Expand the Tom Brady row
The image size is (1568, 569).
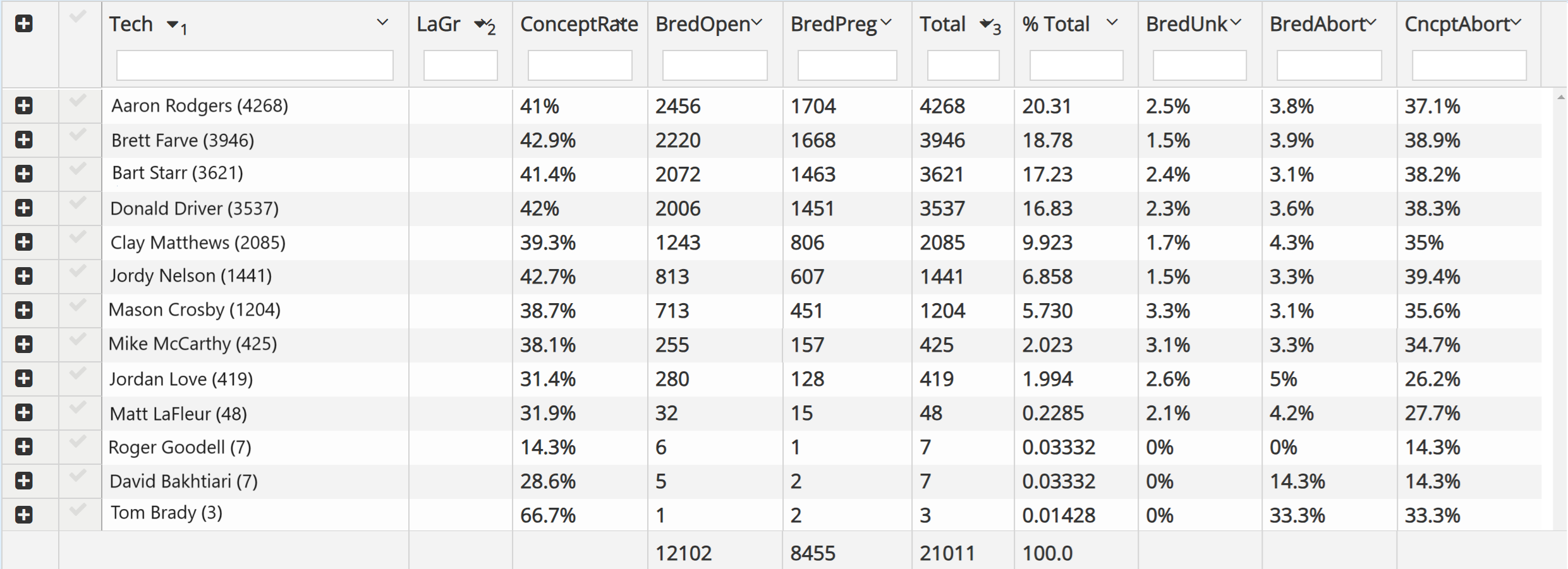pos(24,515)
